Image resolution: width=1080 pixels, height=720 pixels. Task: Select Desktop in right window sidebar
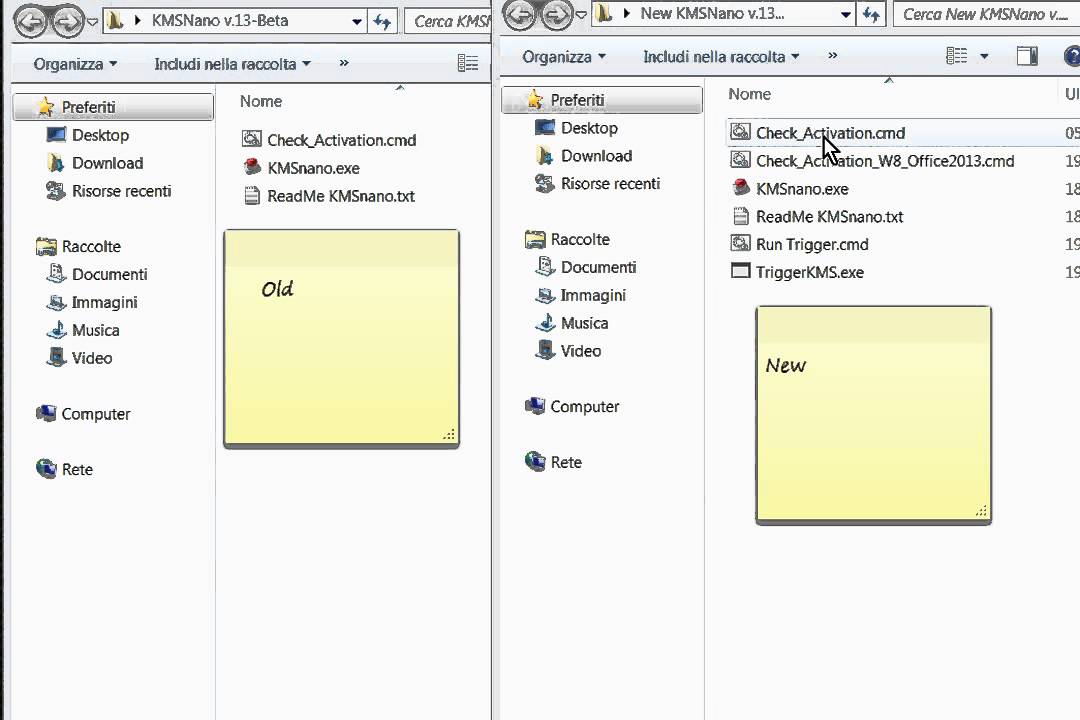577,127
